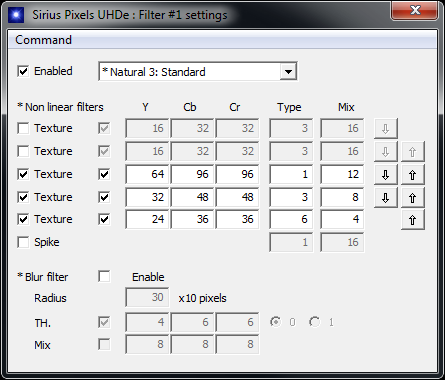Click the "* Blur filter" label
This screenshot has height=380, width=445.
[43, 277]
